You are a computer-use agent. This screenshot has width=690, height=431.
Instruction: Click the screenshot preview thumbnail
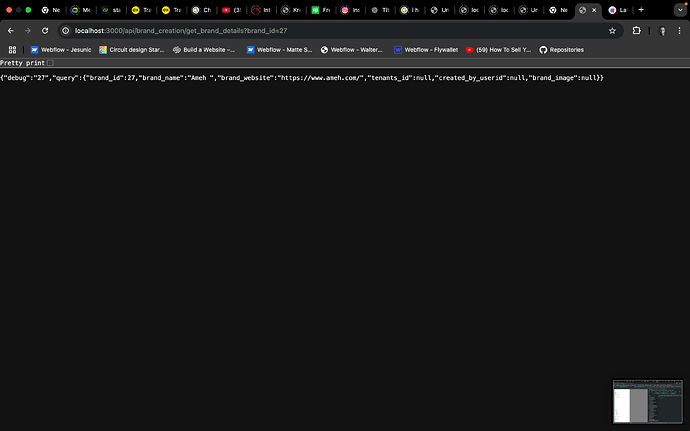pyautogui.click(x=648, y=401)
